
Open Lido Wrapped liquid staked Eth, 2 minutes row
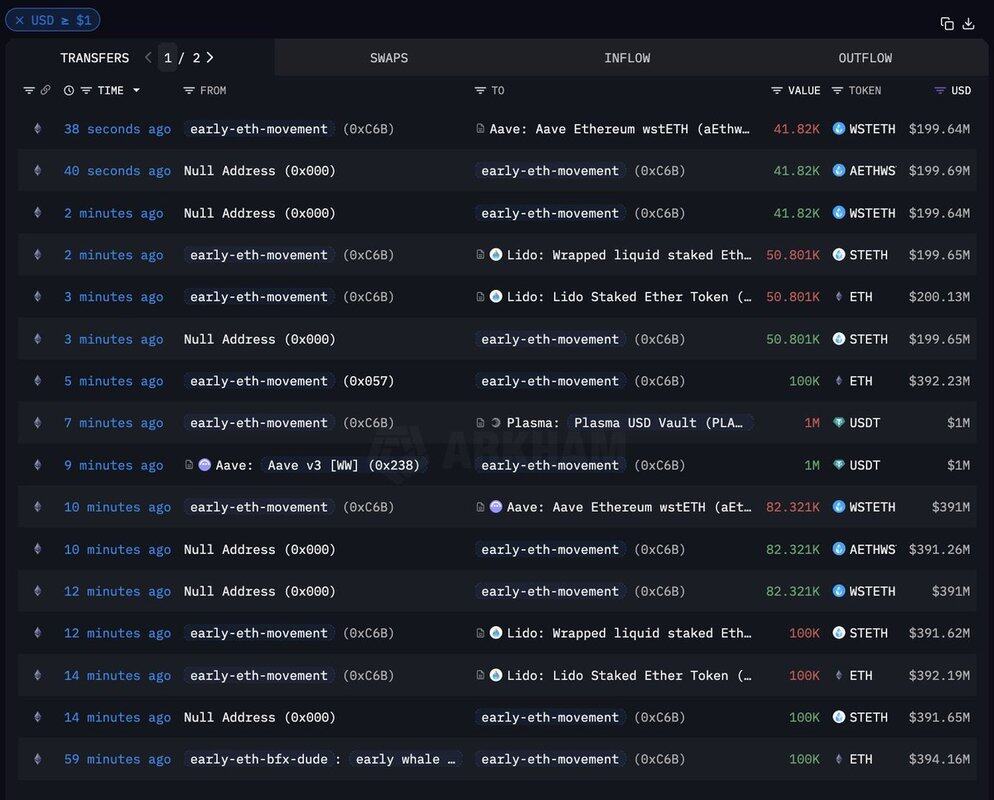[629, 255]
